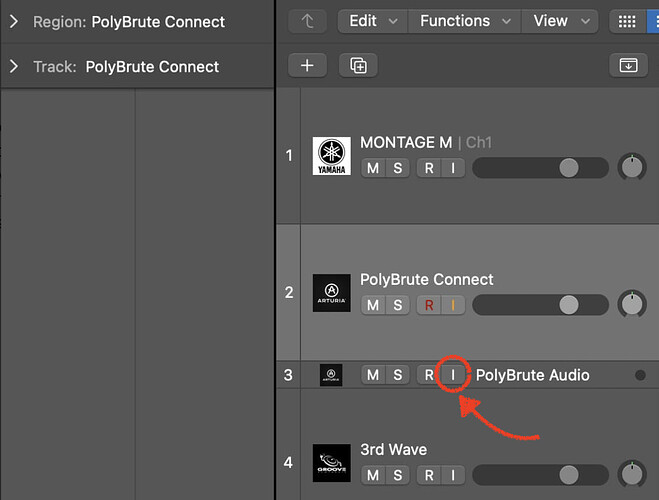Mute the PolyBrute Connect track
Image resolution: width=659 pixels, height=500 pixels.
click(x=373, y=305)
